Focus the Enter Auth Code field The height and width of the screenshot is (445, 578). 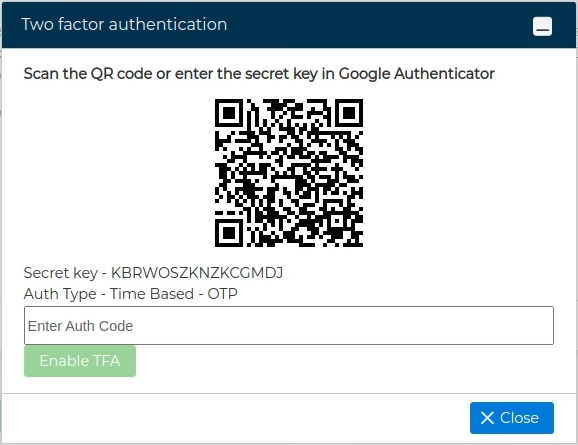(289, 326)
